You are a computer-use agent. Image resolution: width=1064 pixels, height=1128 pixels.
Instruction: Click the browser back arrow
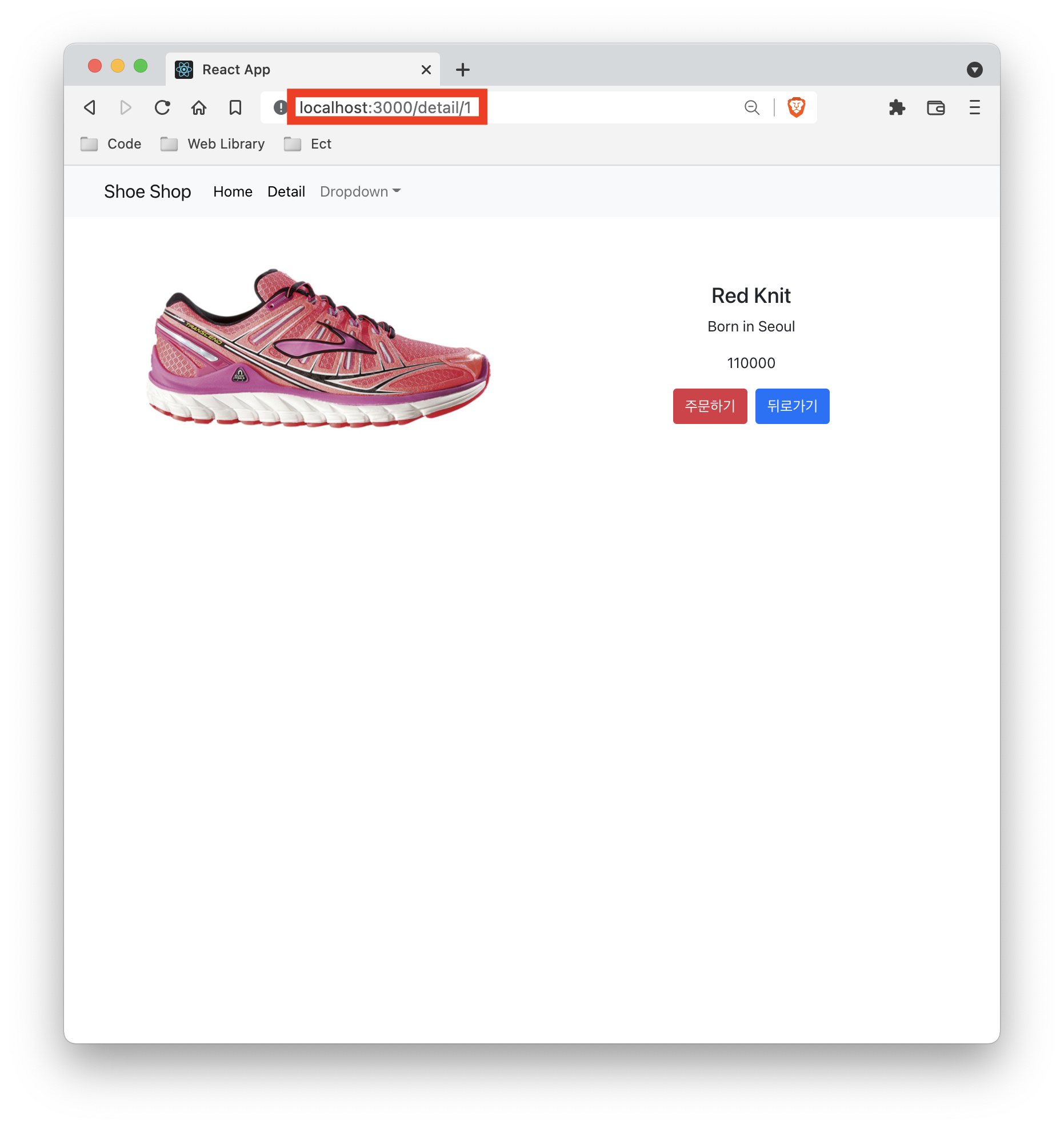[x=90, y=107]
